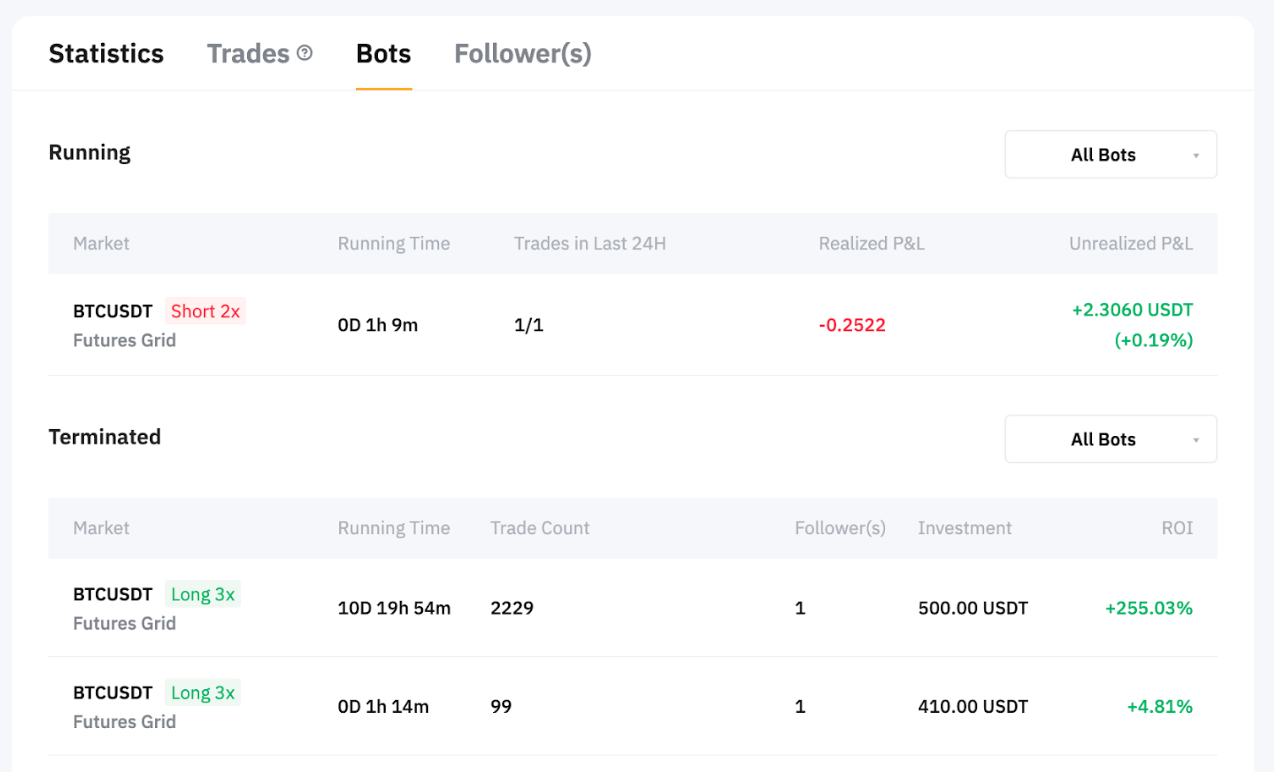Click the Running dropdown arrow icon
This screenshot has width=1274, height=772.
(1196, 156)
